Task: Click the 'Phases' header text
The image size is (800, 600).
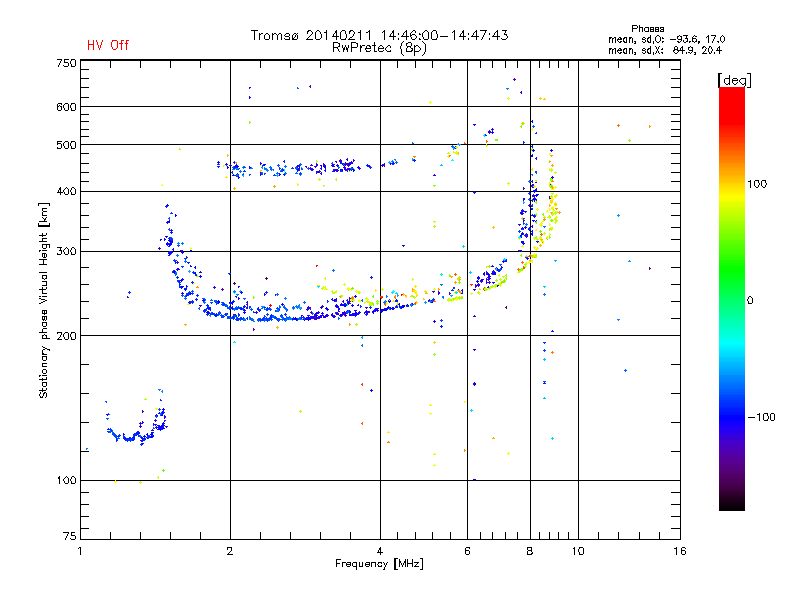Action: (647, 29)
